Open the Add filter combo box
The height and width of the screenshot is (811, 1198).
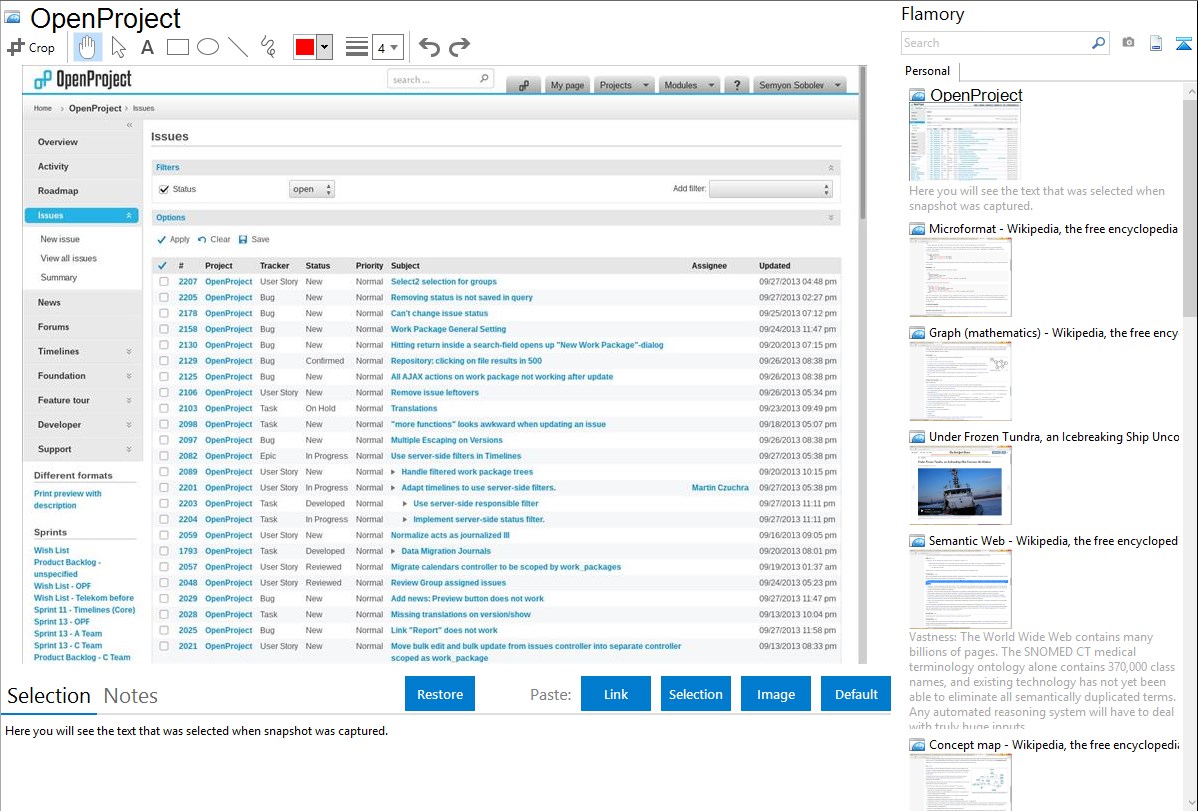tap(770, 189)
